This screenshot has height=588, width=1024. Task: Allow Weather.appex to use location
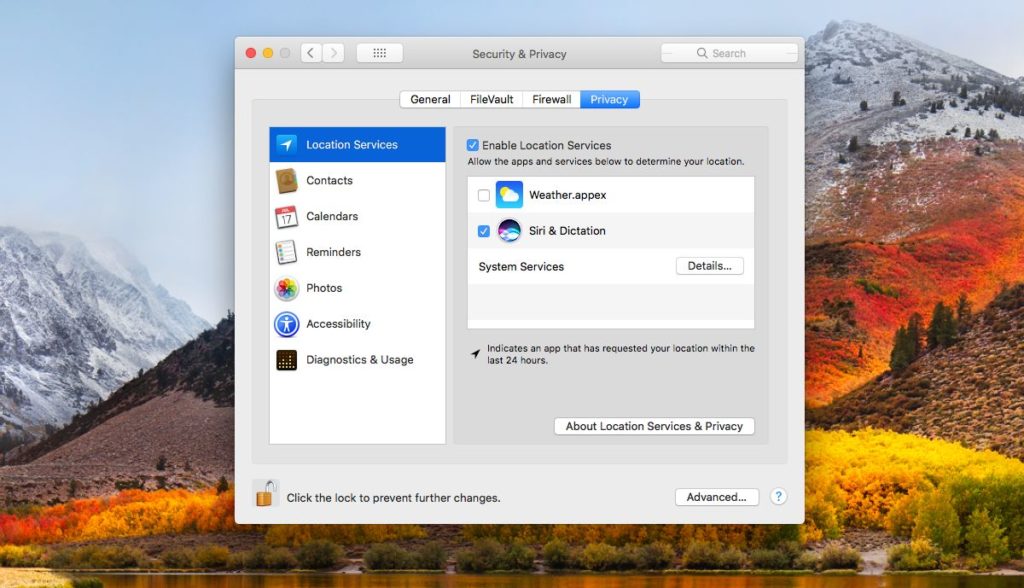(x=486, y=194)
